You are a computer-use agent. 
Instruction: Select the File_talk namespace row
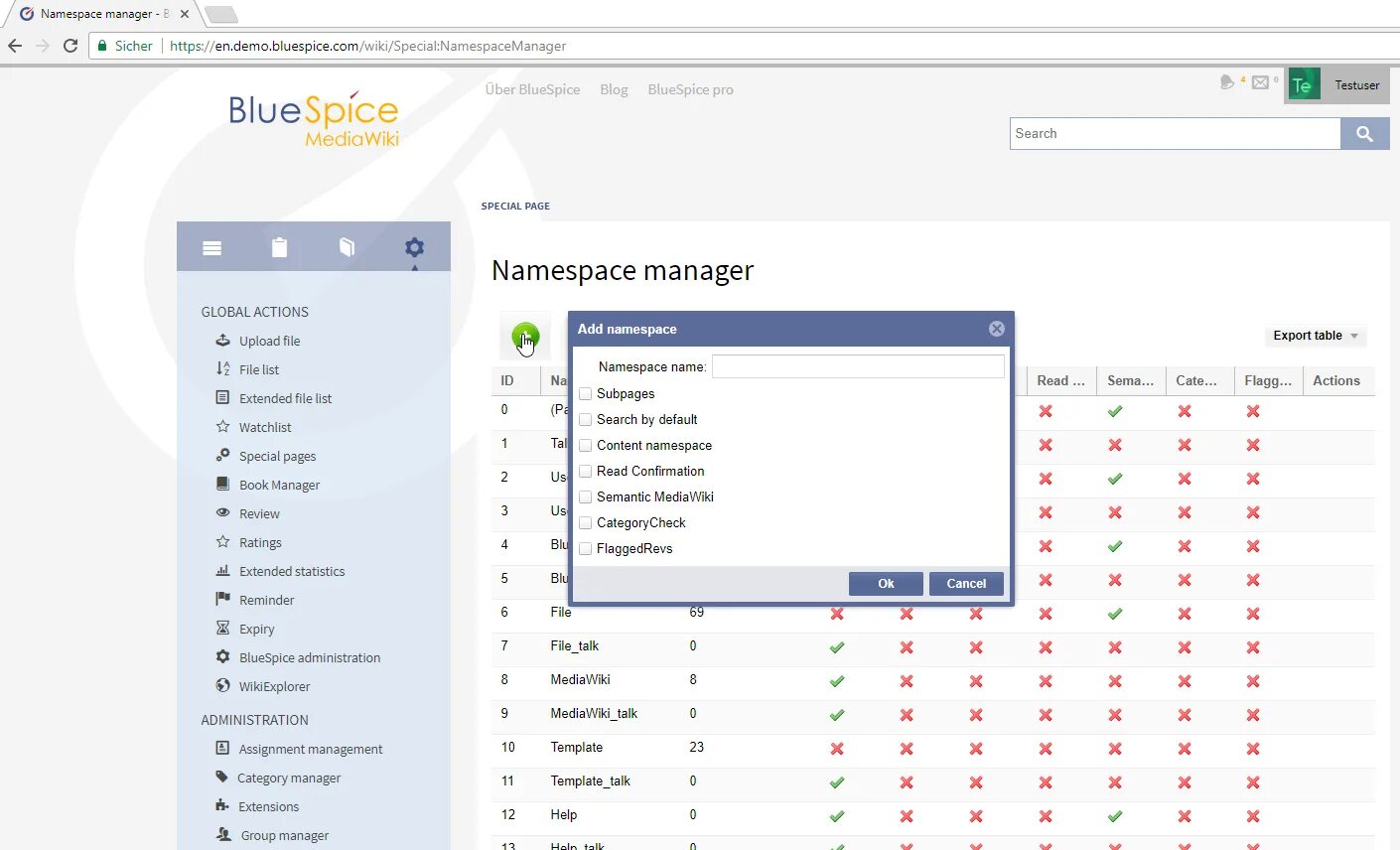933,646
